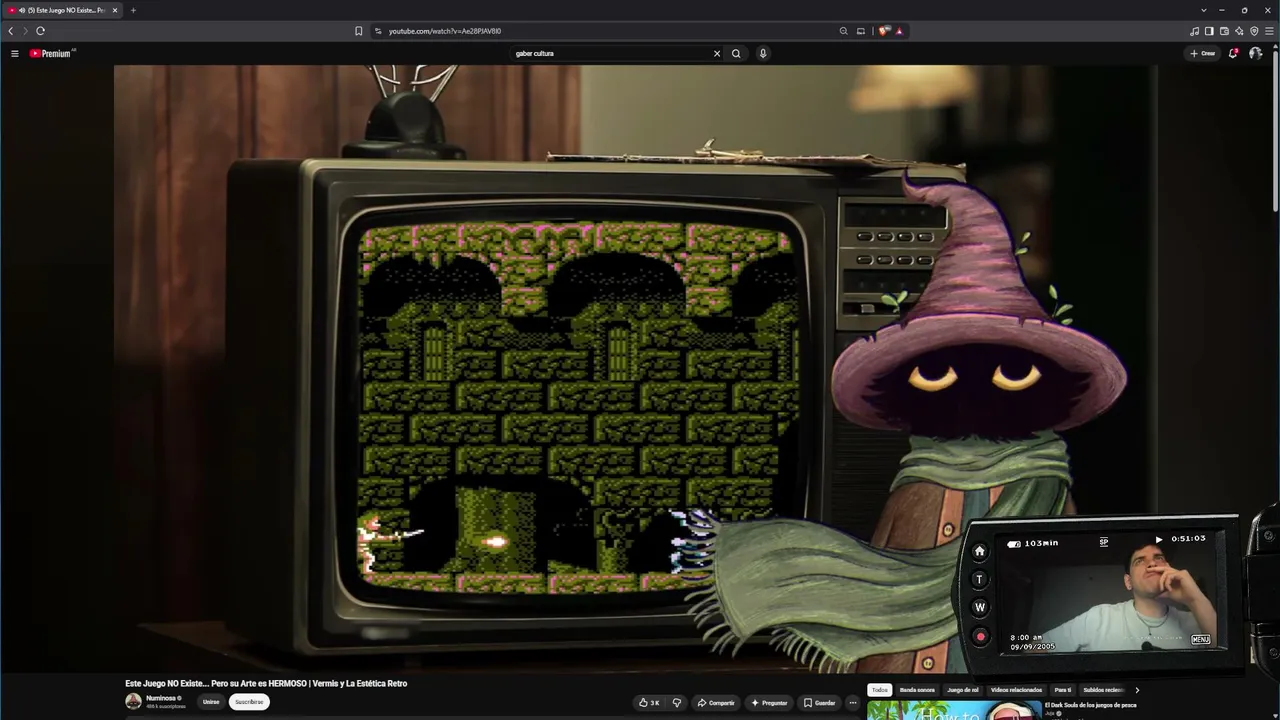Screen dimensions: 1280x720
Task: Close the 'Este Juego NO Existe' tab
Action: (x=115, y=10)
